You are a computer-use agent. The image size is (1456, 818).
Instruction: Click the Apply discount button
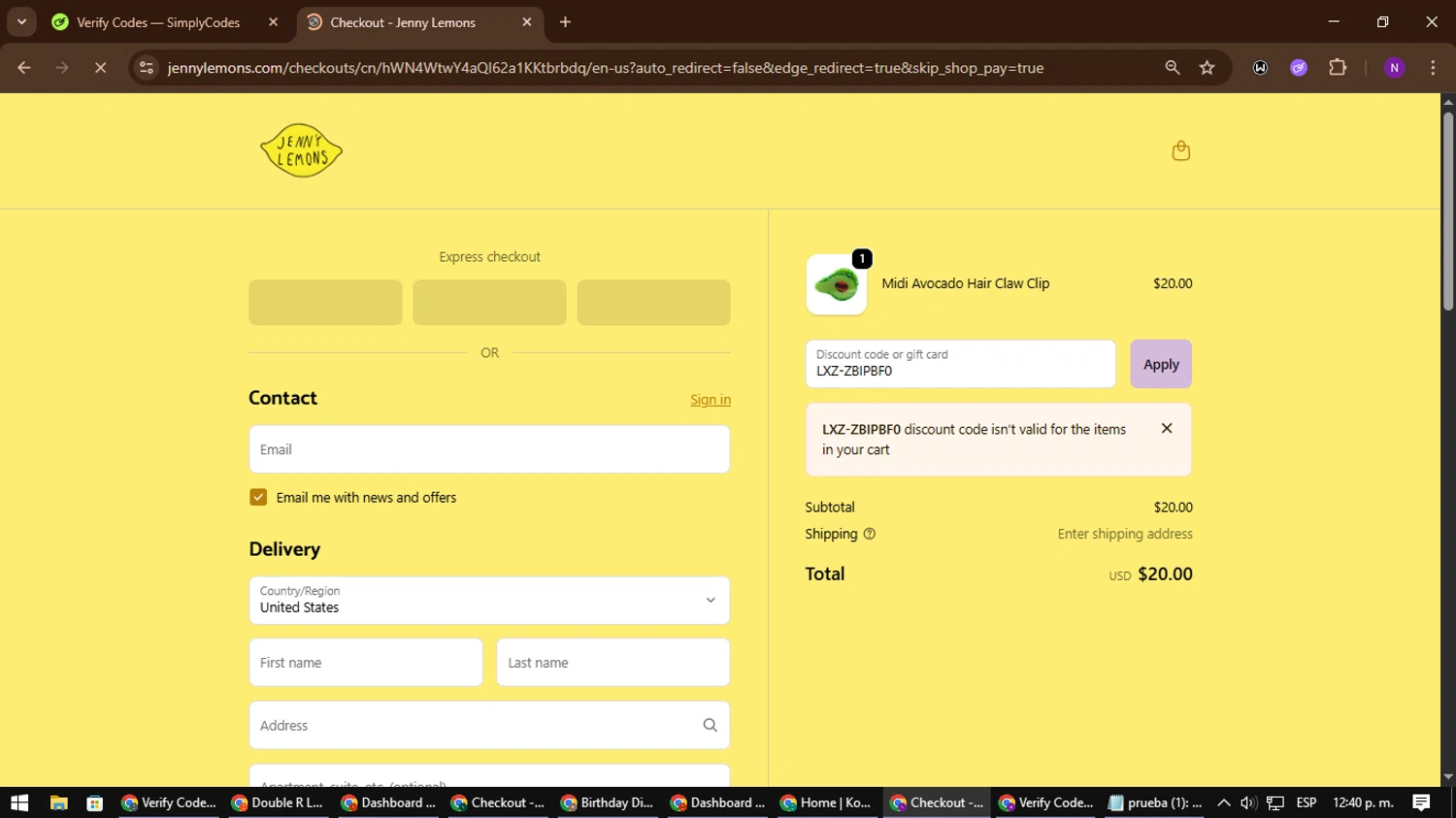(x=1161, y=364)
